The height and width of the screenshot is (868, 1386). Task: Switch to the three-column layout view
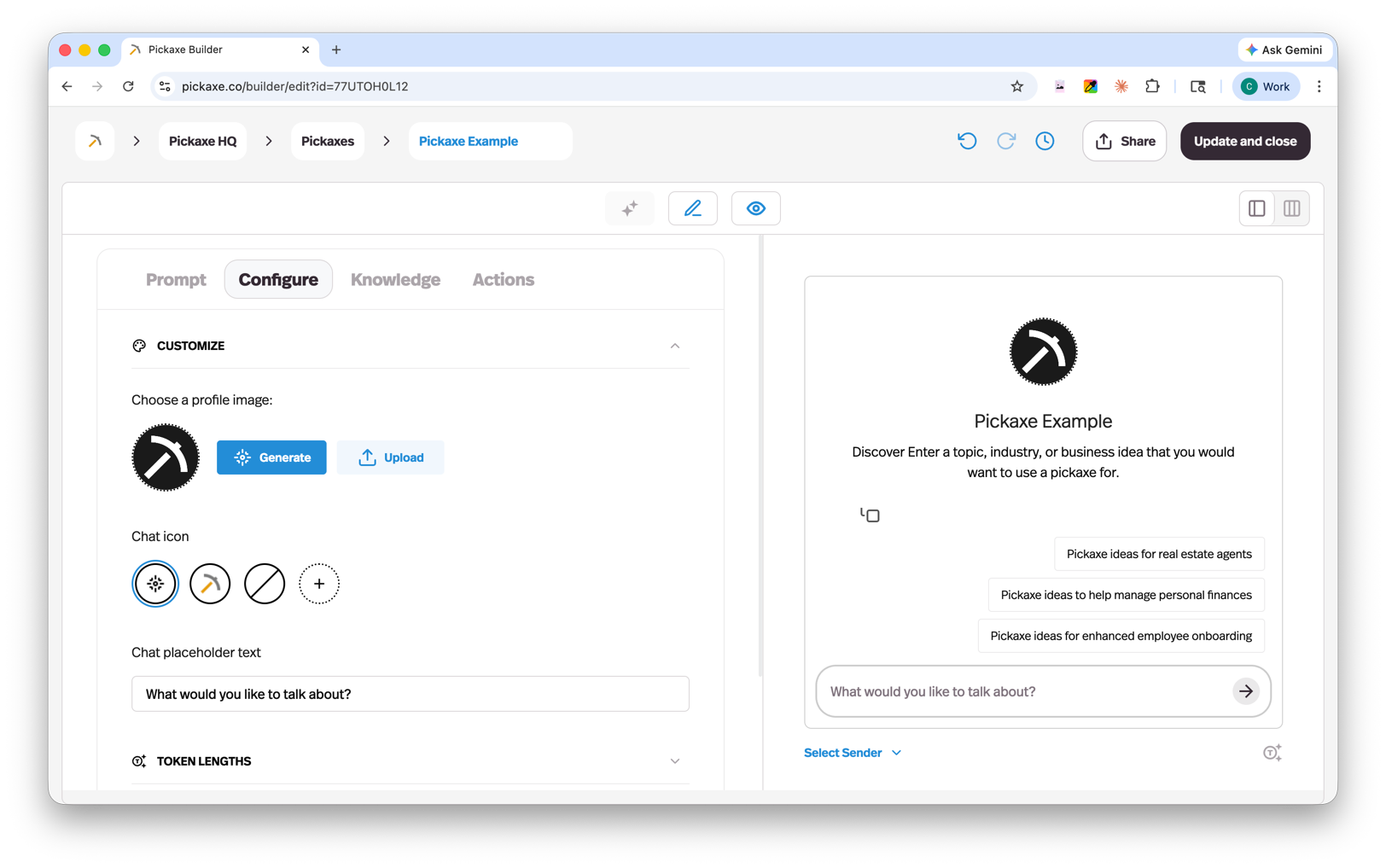[x=1291, y=208]
